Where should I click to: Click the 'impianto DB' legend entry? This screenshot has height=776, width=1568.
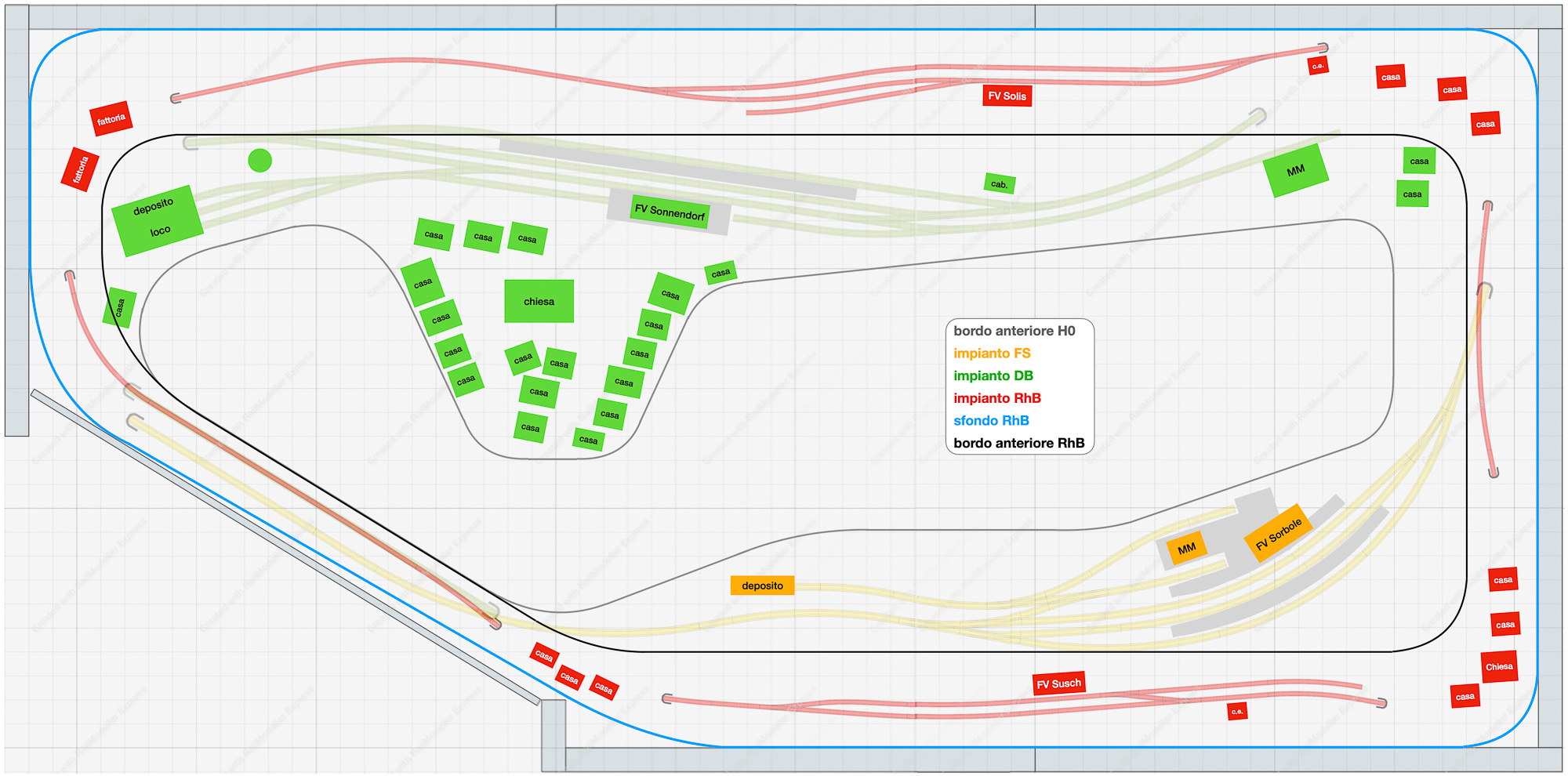tap(993, 376)
